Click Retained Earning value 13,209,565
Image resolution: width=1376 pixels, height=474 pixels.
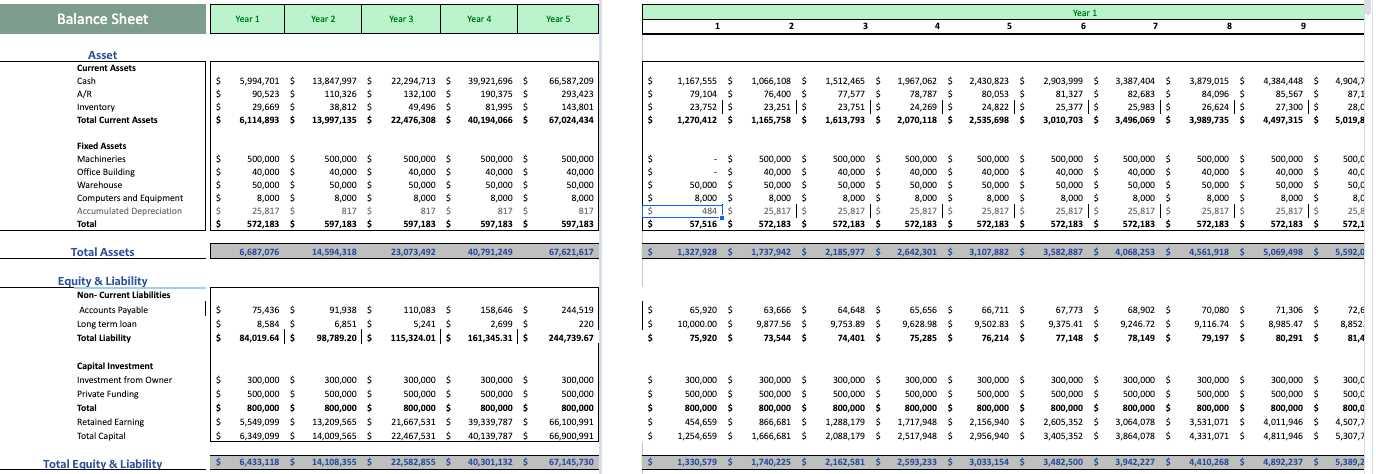338,422
